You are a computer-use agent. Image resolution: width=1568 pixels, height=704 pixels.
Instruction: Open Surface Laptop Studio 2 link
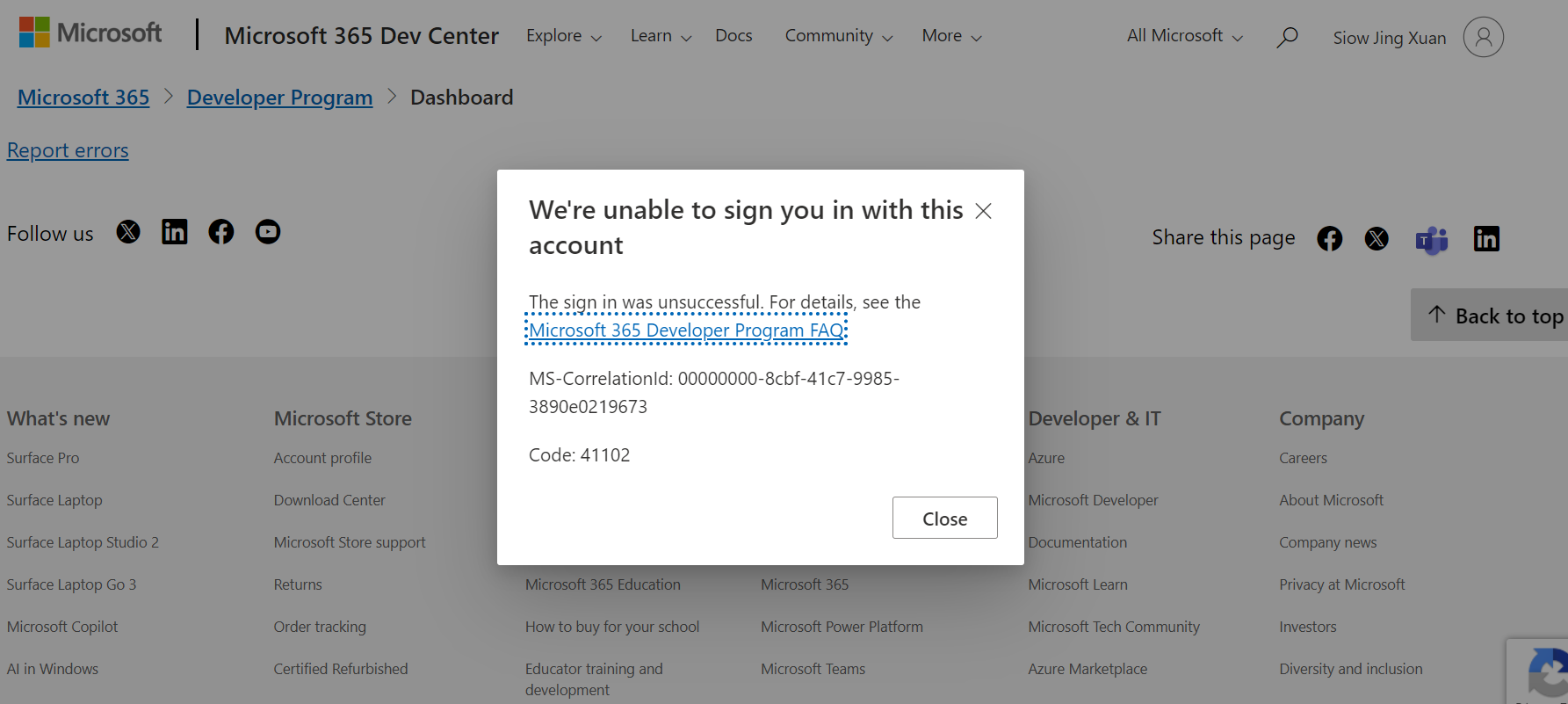click(83, 542)
